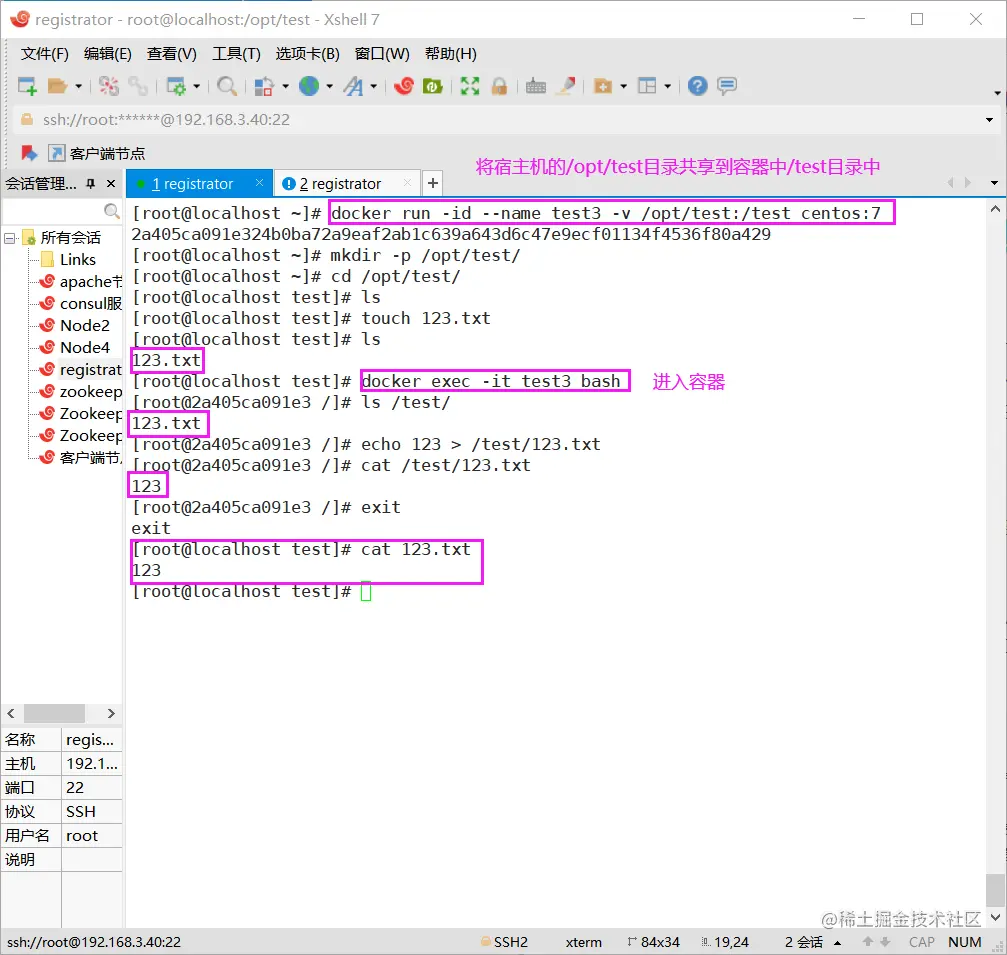This screenshot has width=1007, height=955.
Task: Close the session manager panel
Action: [111, 184]
